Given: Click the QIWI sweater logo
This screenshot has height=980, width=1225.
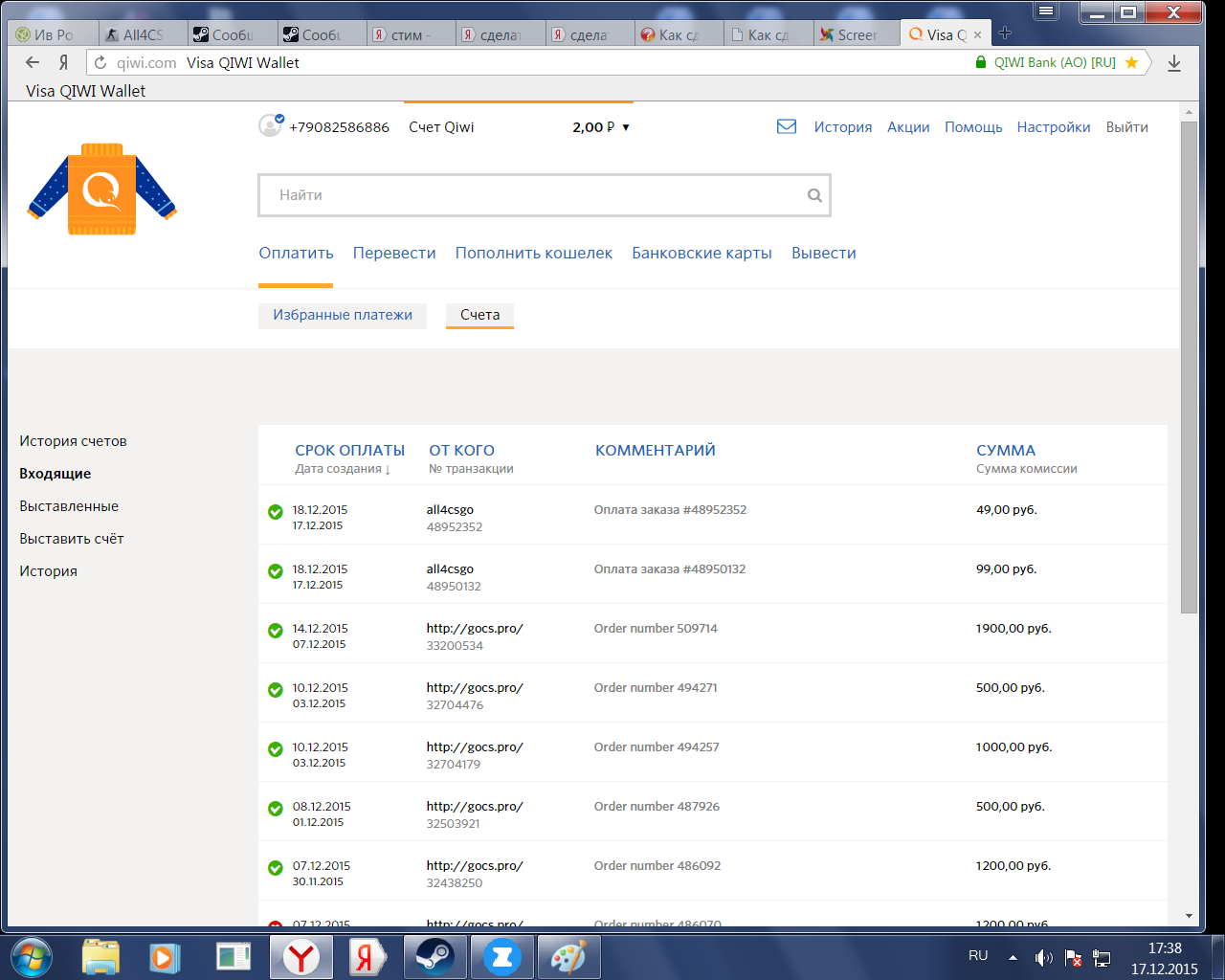Looking at the screenshot, I should click(x=102, y=189).
